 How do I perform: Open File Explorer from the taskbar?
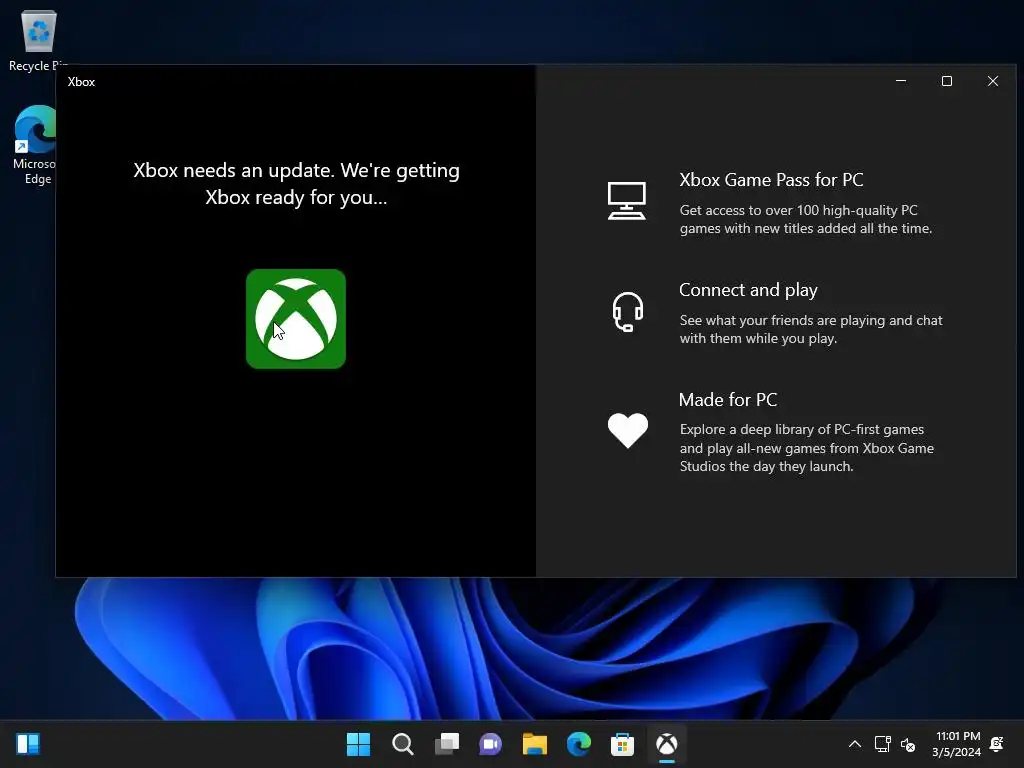point(535,744)
